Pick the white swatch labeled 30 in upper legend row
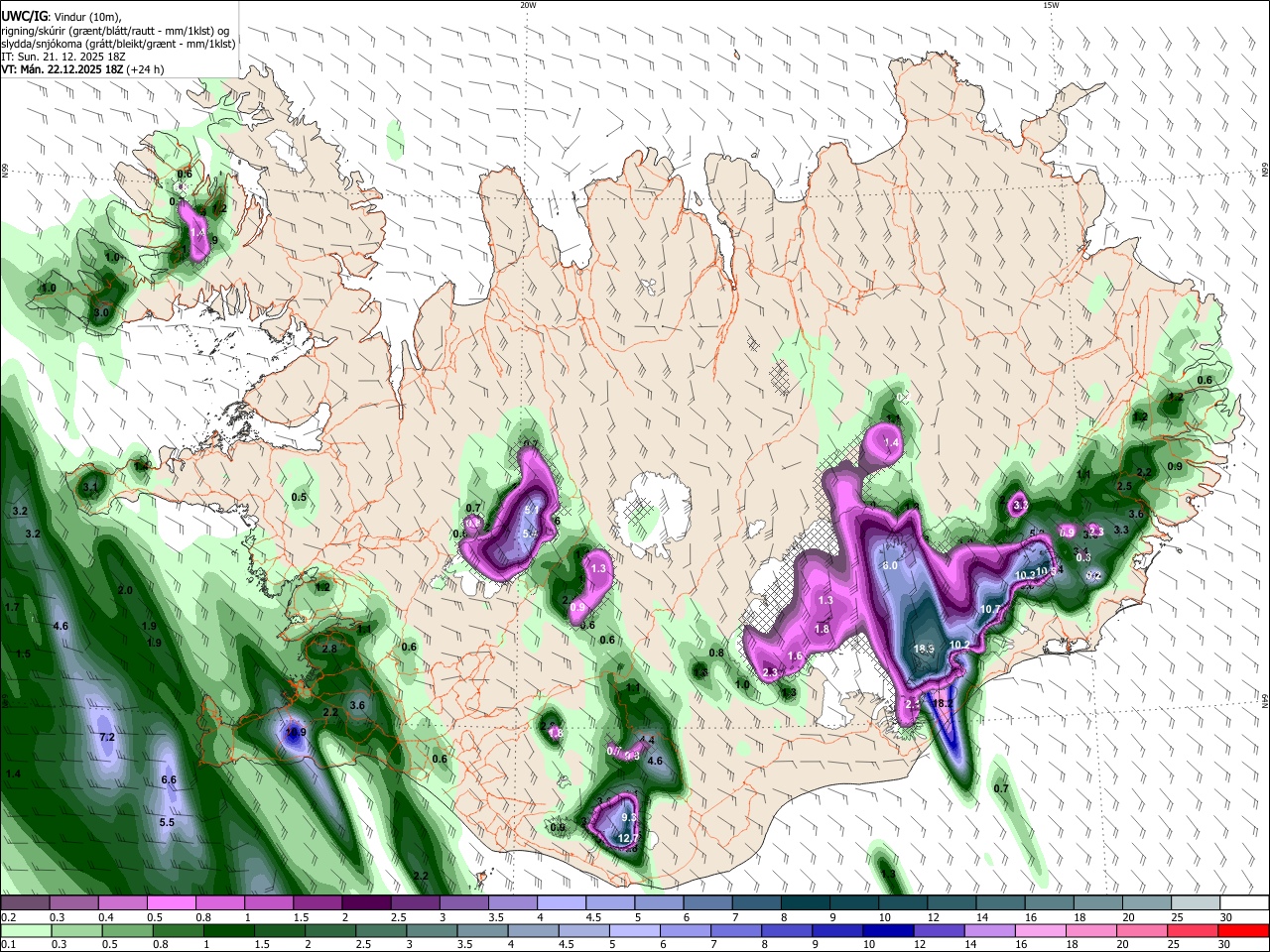Viewport: 1270px width, 952px height. coord(1244,903)
